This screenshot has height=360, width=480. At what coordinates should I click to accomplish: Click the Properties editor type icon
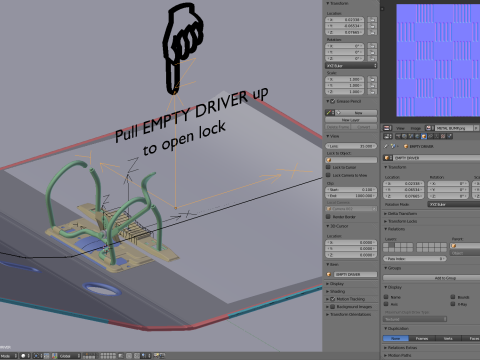point(387,136)
